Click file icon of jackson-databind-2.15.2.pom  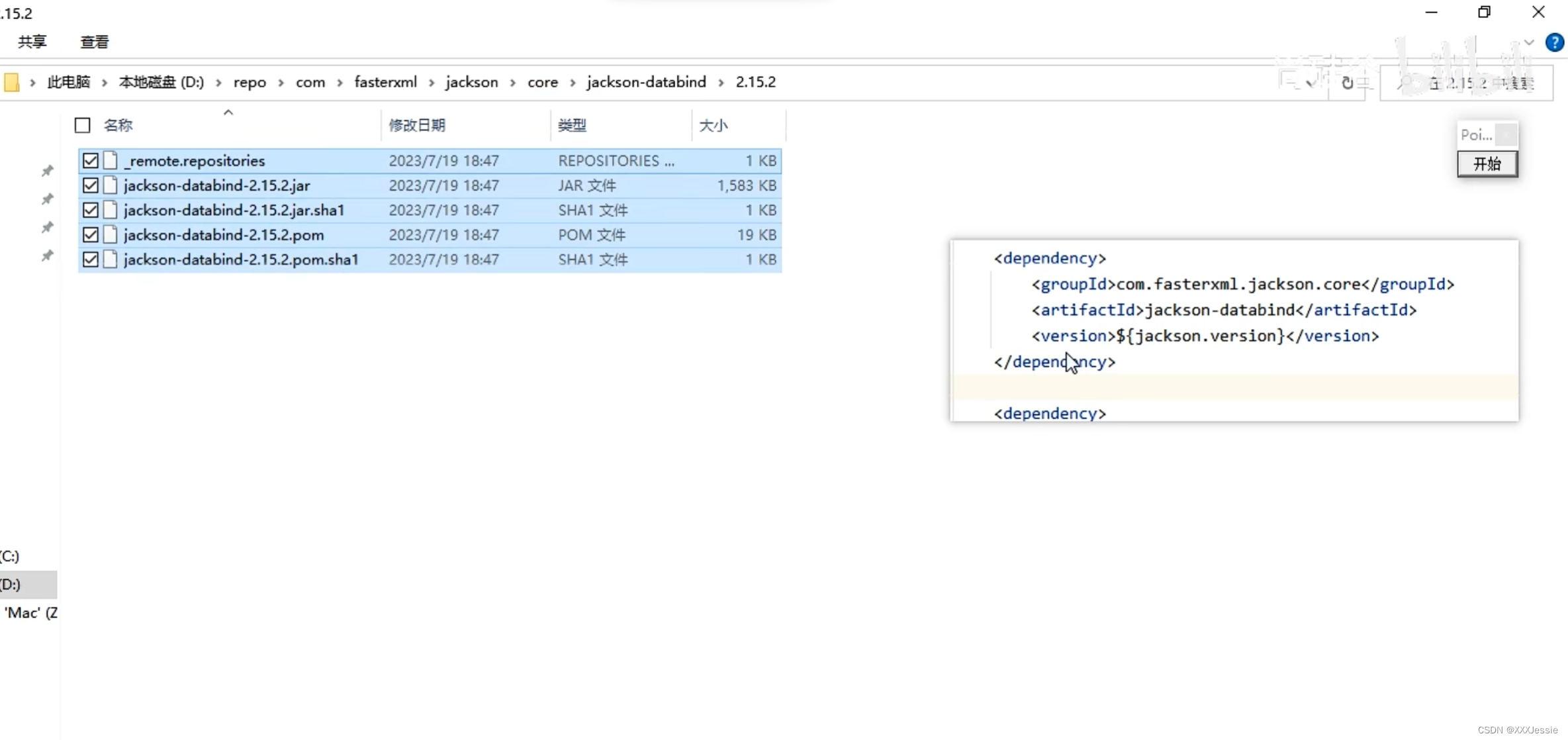(111, 235)
